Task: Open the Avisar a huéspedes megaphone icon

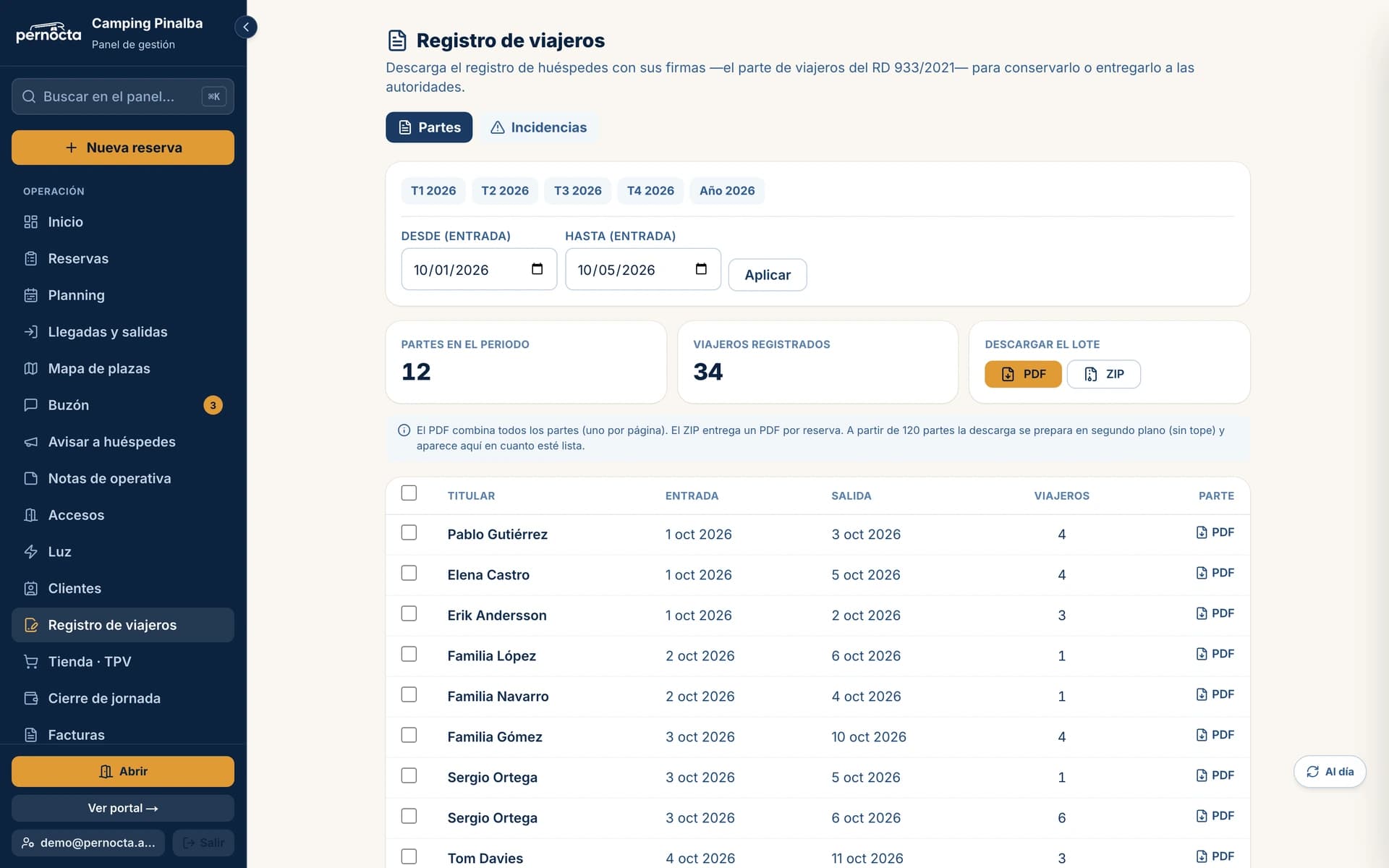Action: (30, 442)
